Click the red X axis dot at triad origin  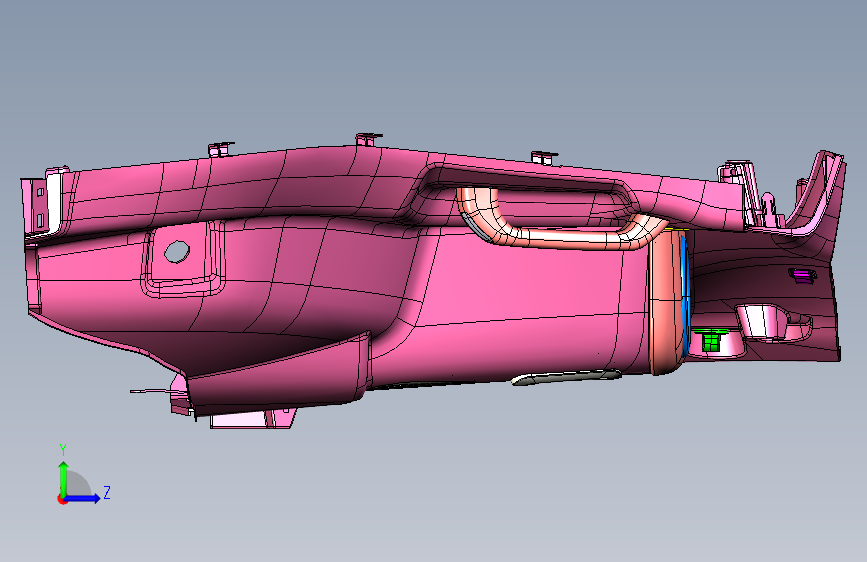(x=62, y=499)
